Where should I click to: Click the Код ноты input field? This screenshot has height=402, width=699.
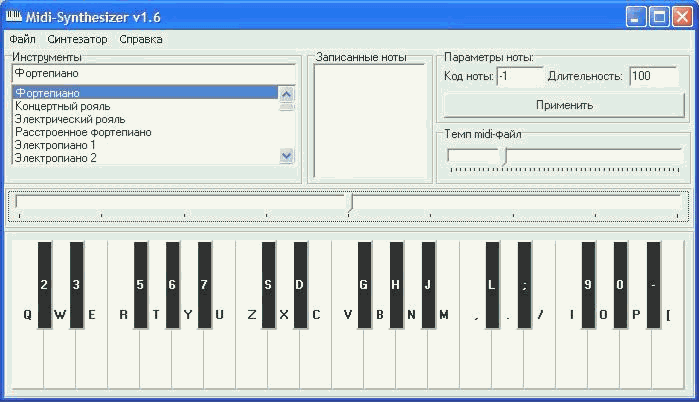[x=519, y=76]
